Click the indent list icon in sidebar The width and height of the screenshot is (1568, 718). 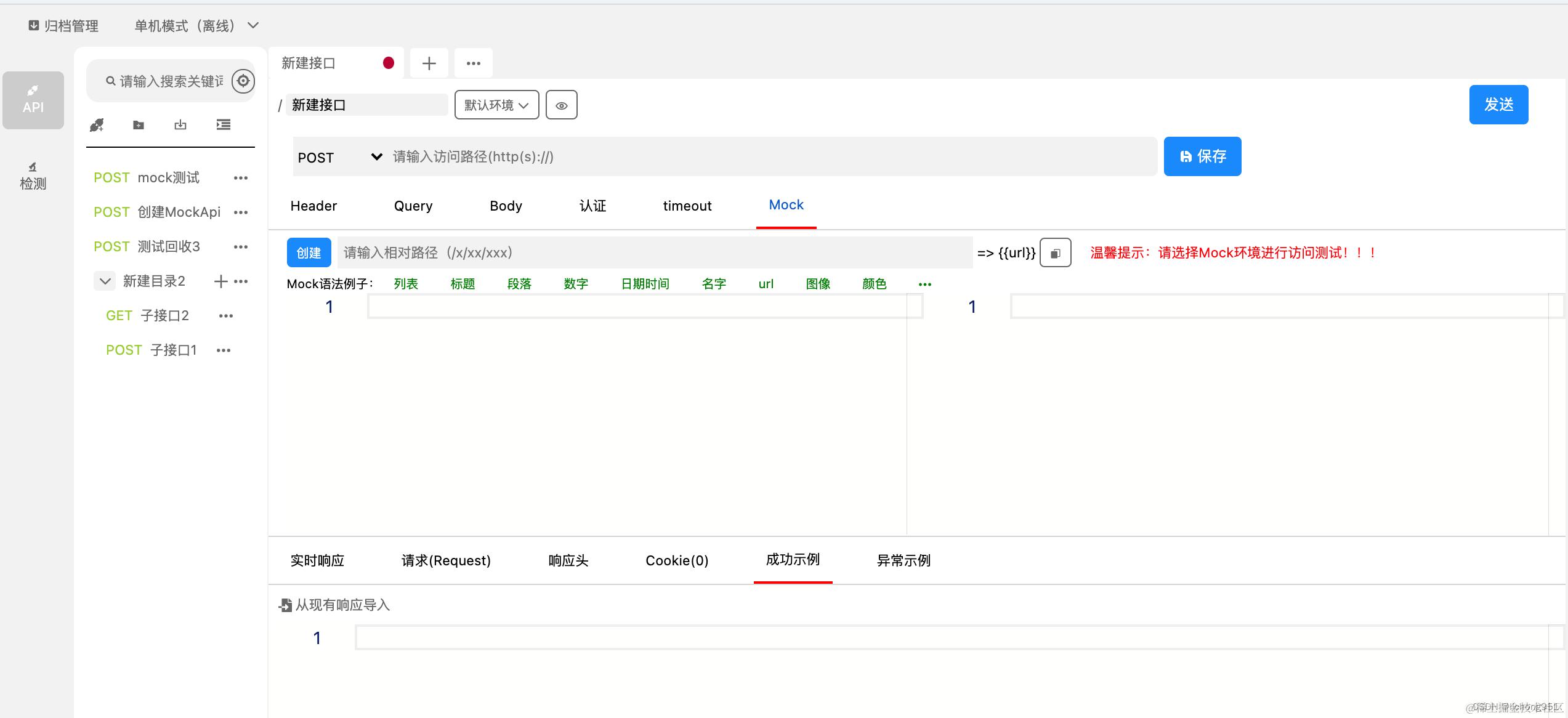[224, 125]
